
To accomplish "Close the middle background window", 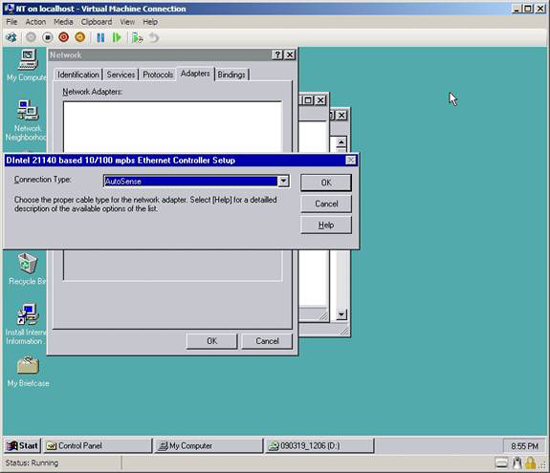I will 320,100.
